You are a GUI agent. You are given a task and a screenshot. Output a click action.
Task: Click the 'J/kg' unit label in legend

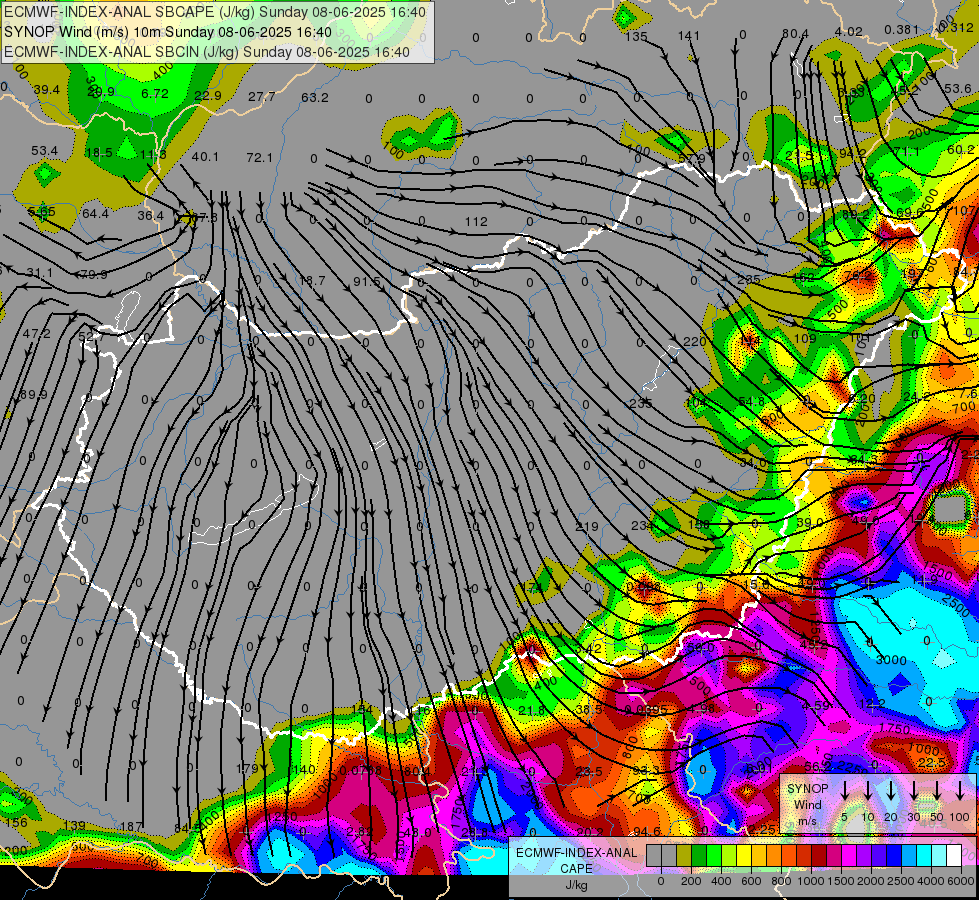coord(576,885)
